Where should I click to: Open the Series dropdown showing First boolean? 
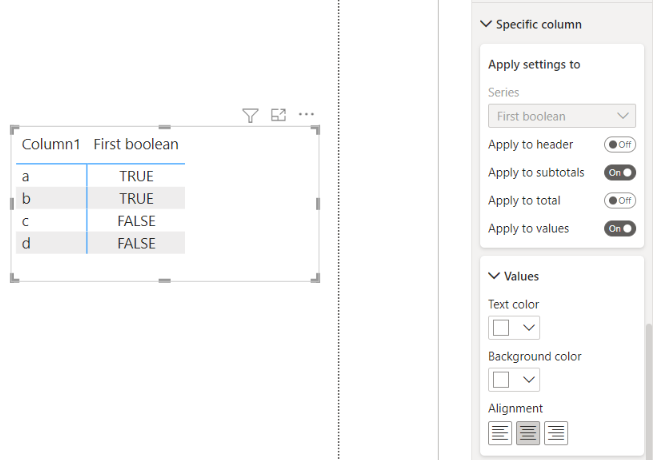tap(562, 116)
